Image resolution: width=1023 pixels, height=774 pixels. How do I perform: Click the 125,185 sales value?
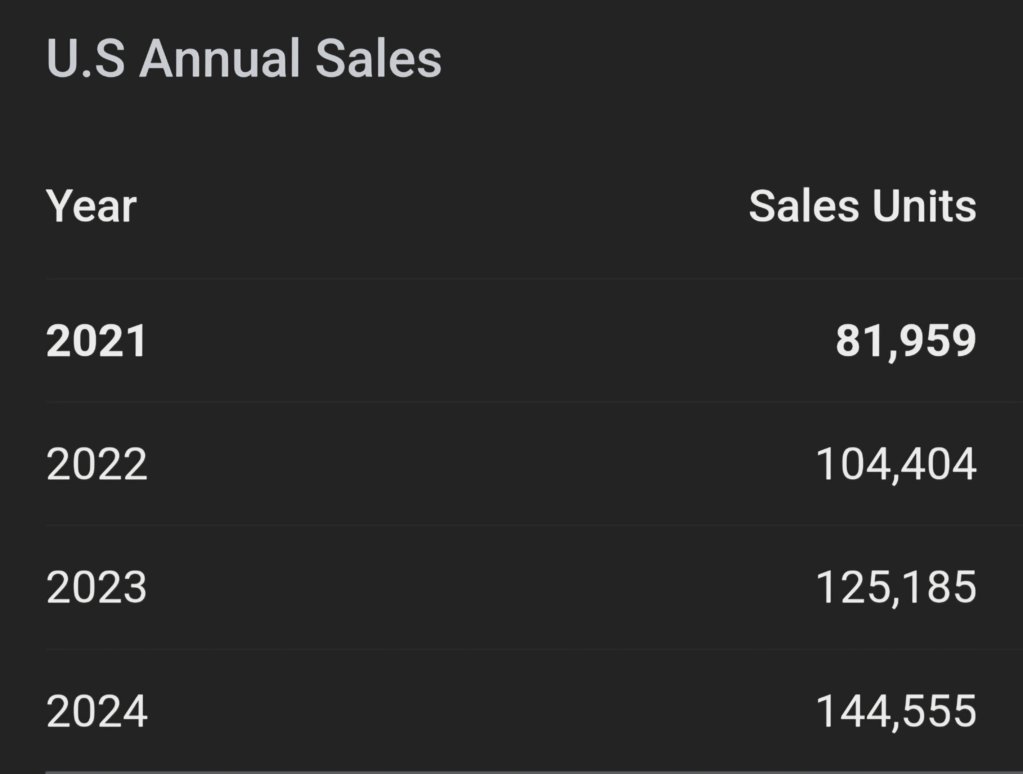[896, 587]
